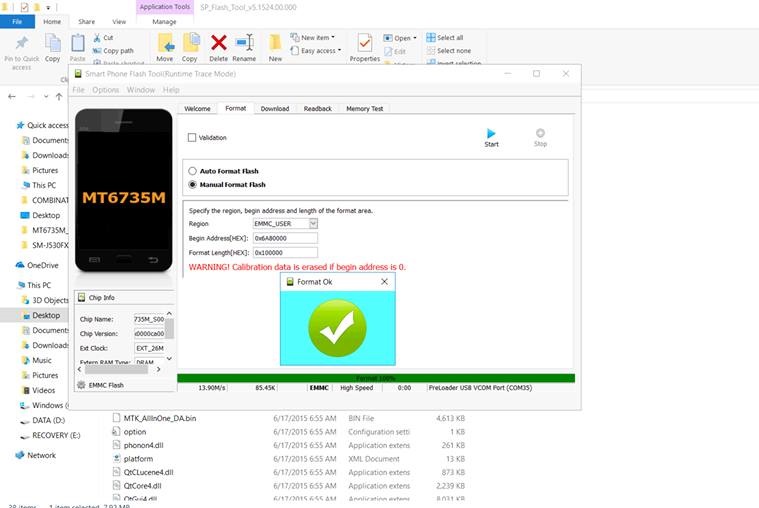This screenshot has height=508, width=759.
Task: Click the Copy path icon
Action: (97, 50)
